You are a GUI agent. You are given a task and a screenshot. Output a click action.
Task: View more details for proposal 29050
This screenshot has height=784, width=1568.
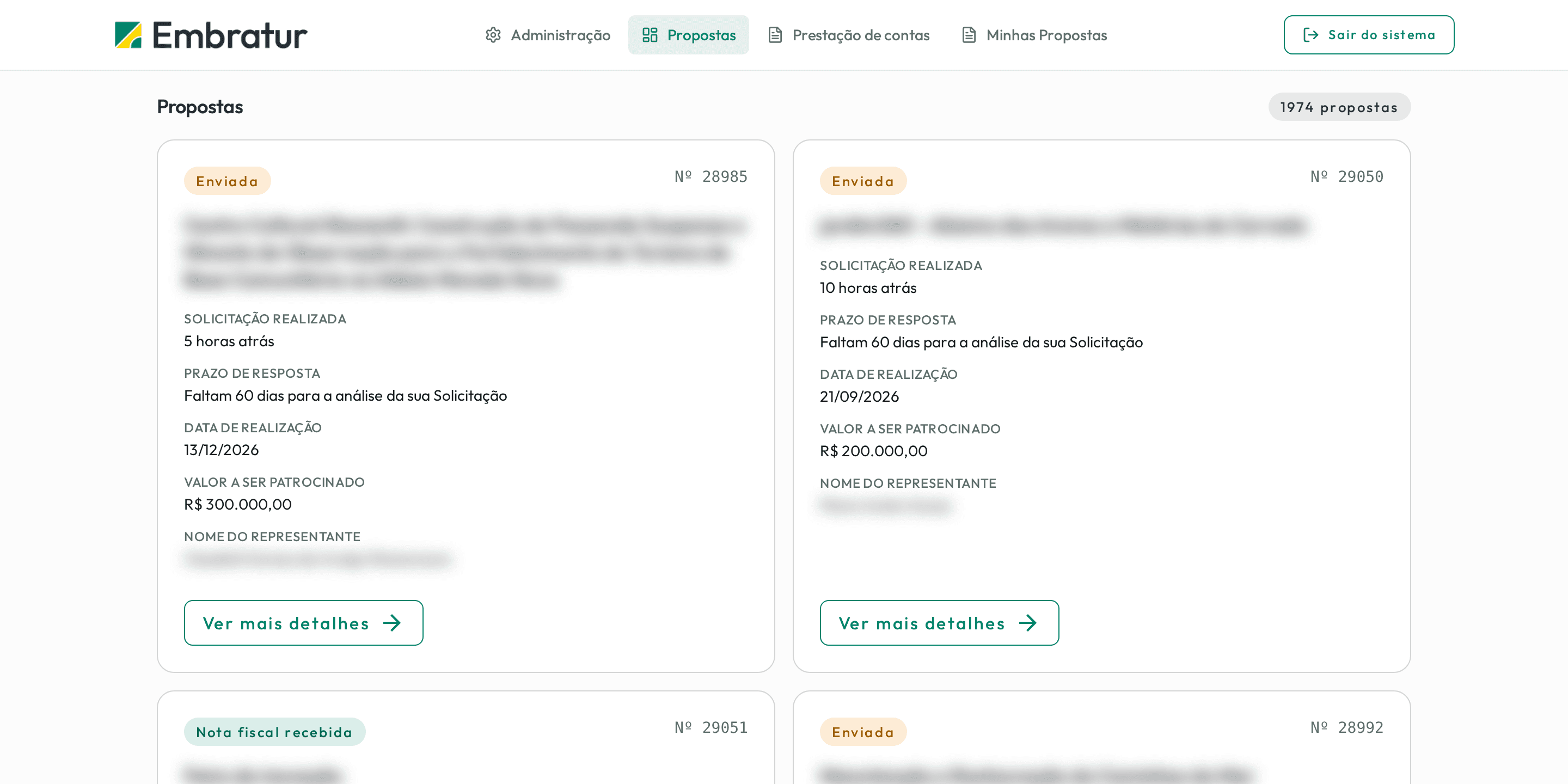[x=939, y=623]
